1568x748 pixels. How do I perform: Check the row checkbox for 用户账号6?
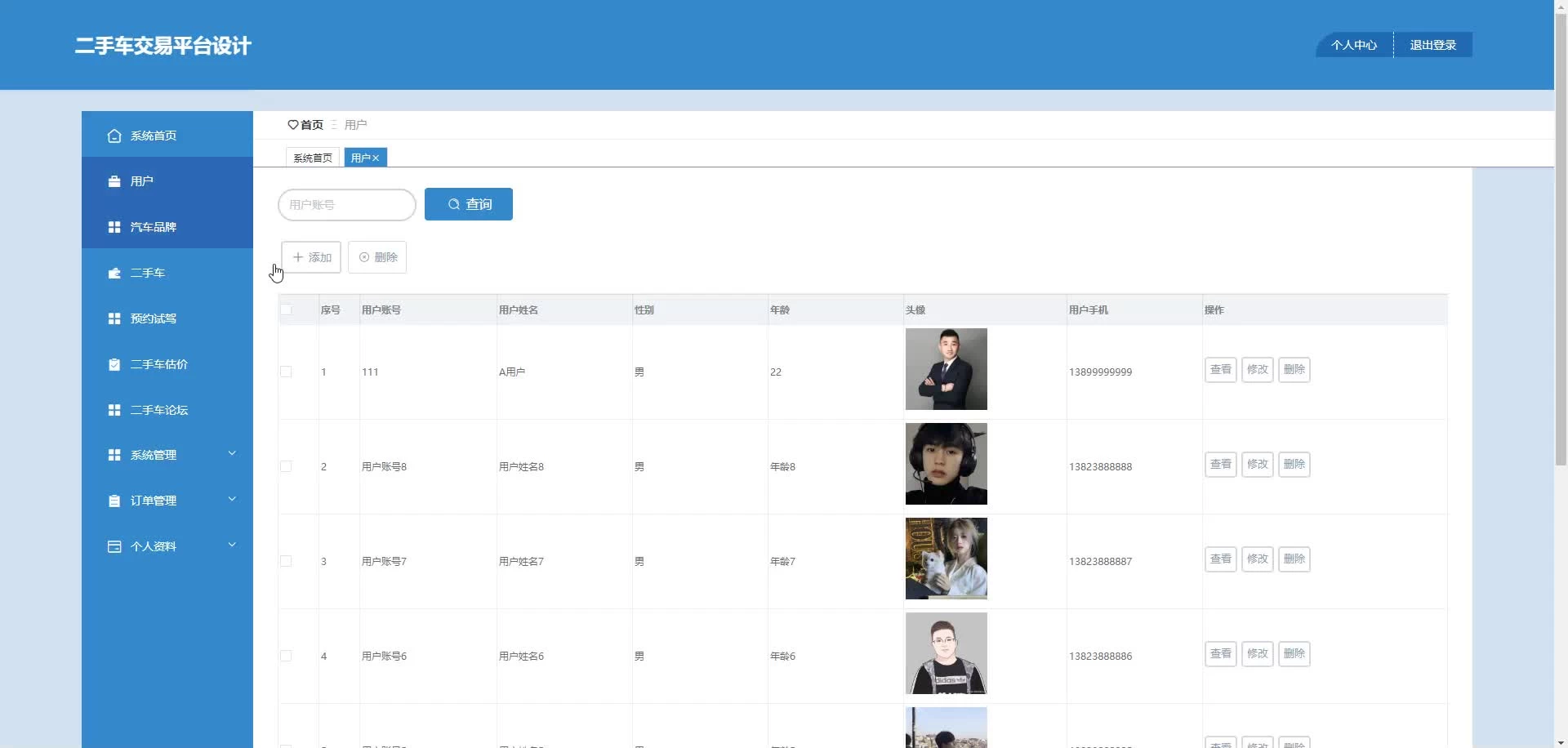(x=286, y=656)
